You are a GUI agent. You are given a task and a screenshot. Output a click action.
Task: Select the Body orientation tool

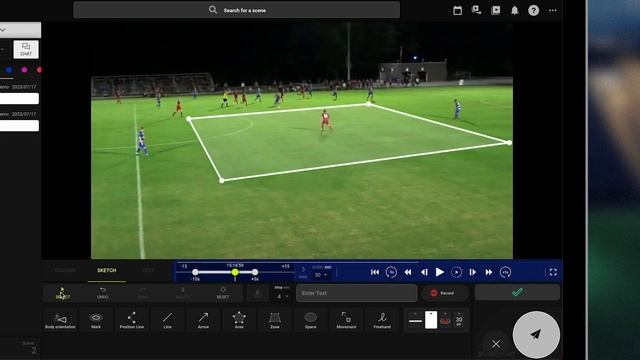click(60, 320)
